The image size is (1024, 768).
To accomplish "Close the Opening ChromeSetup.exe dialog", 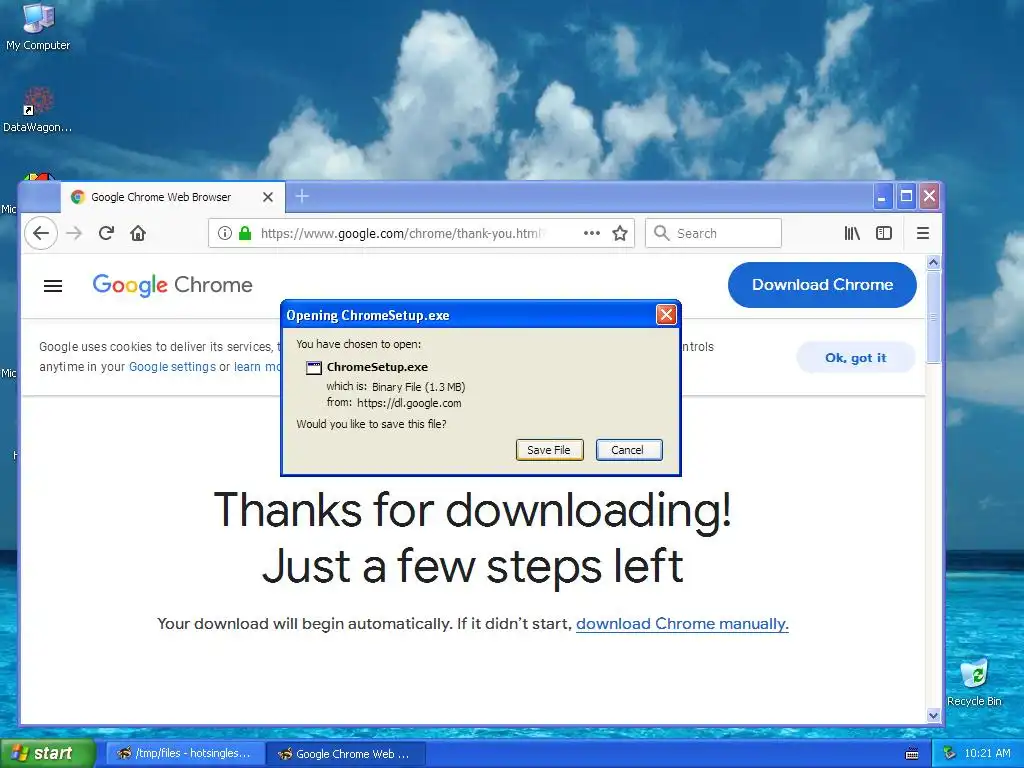I will (665, 315).
